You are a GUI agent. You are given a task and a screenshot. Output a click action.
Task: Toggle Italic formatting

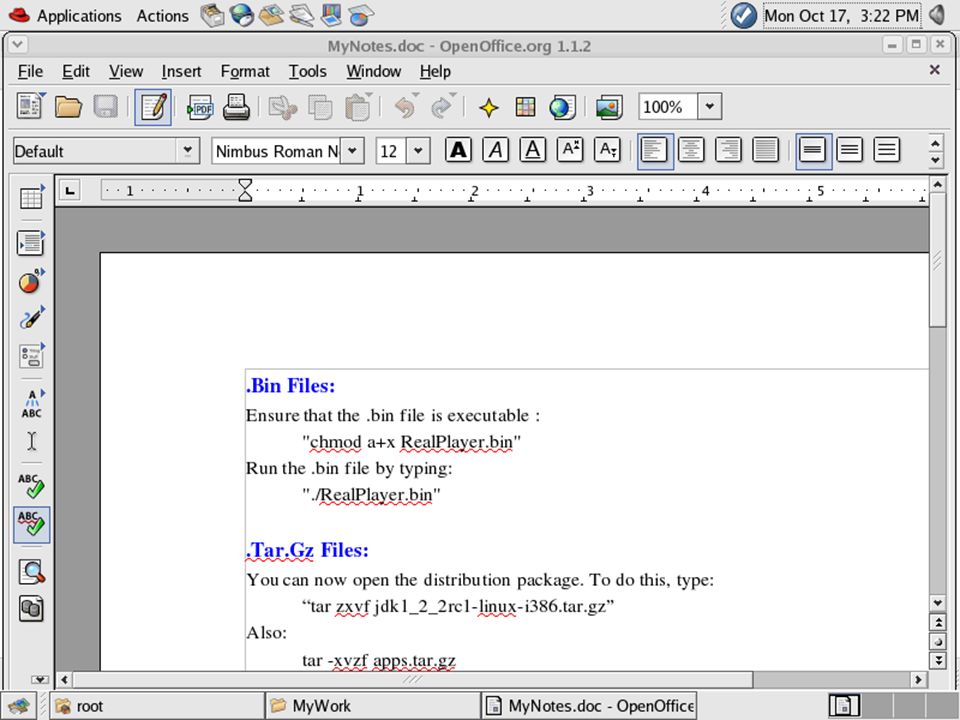coord(495,150)
